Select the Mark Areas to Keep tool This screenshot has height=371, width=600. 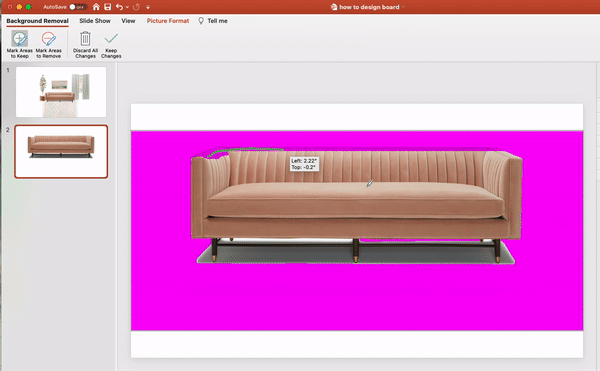pos(20,44)
